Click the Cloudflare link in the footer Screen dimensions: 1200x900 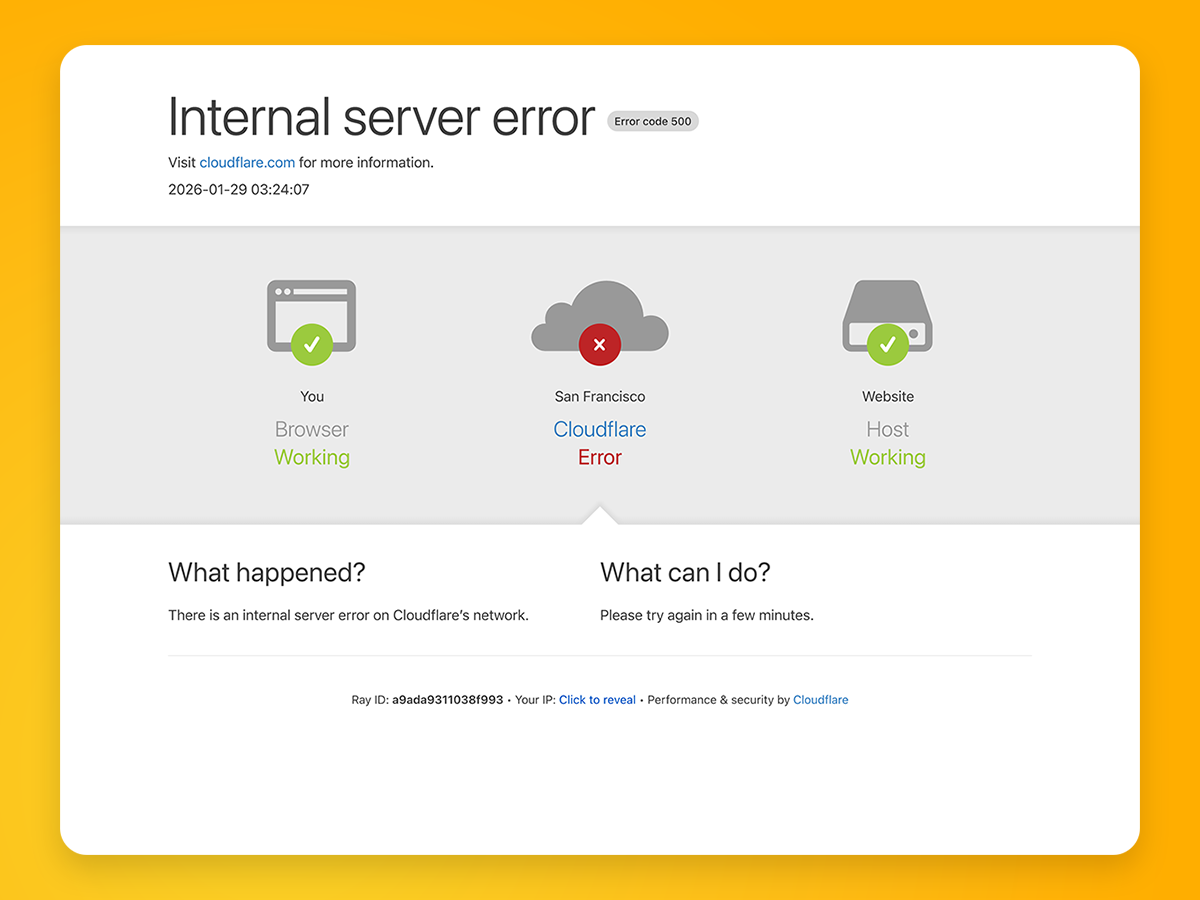[820, 699]
